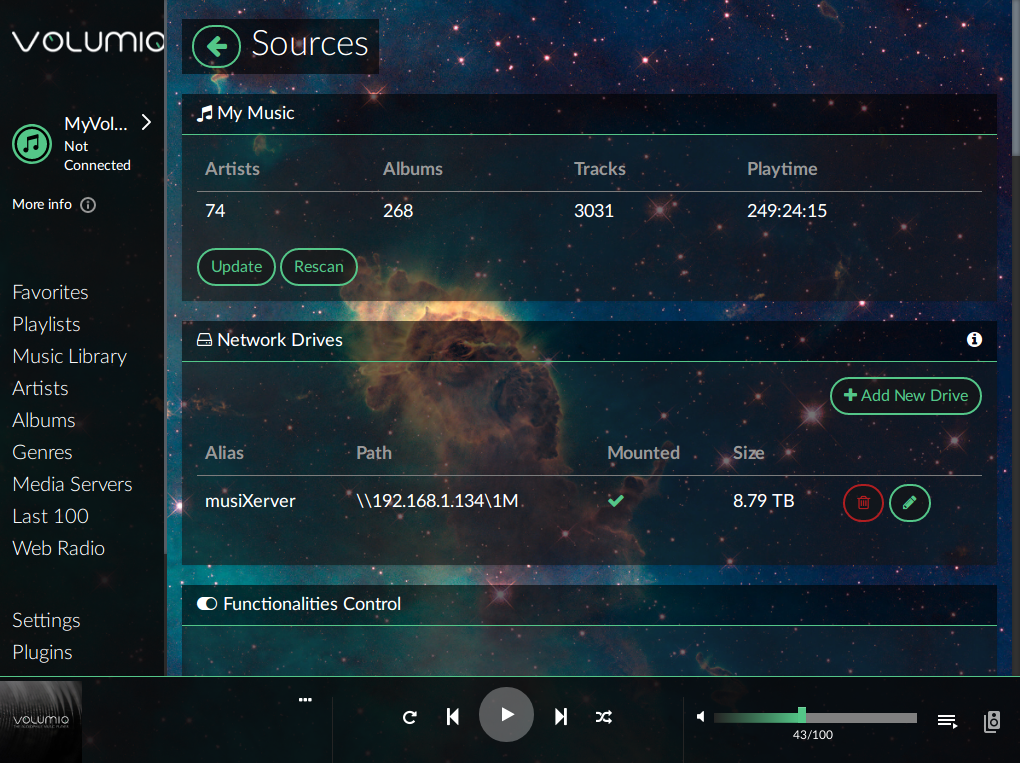Open the three-dots track options menu
Image resolution: width=1020 pixels, height=763 pixels.
305,700
